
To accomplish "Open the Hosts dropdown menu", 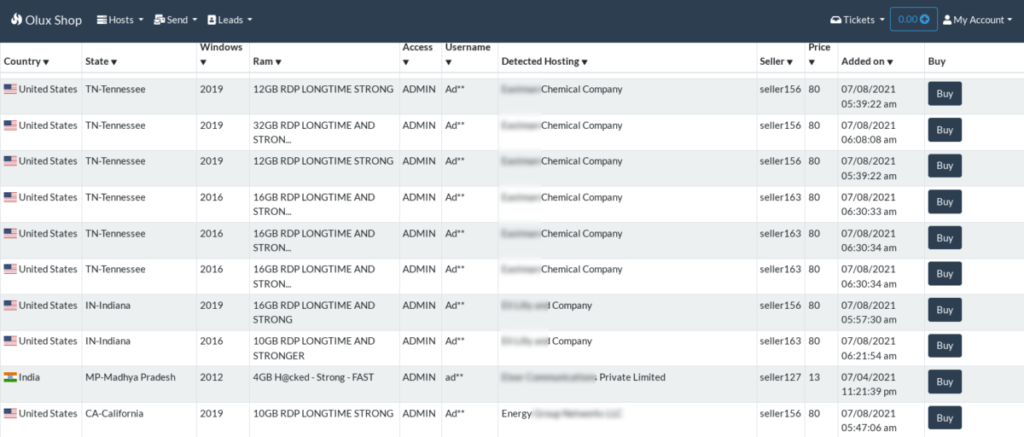I will click(120, 20).
